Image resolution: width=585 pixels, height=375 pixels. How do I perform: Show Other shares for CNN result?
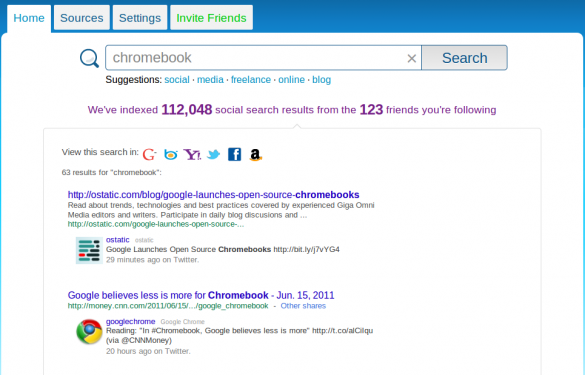coord(303,306)
